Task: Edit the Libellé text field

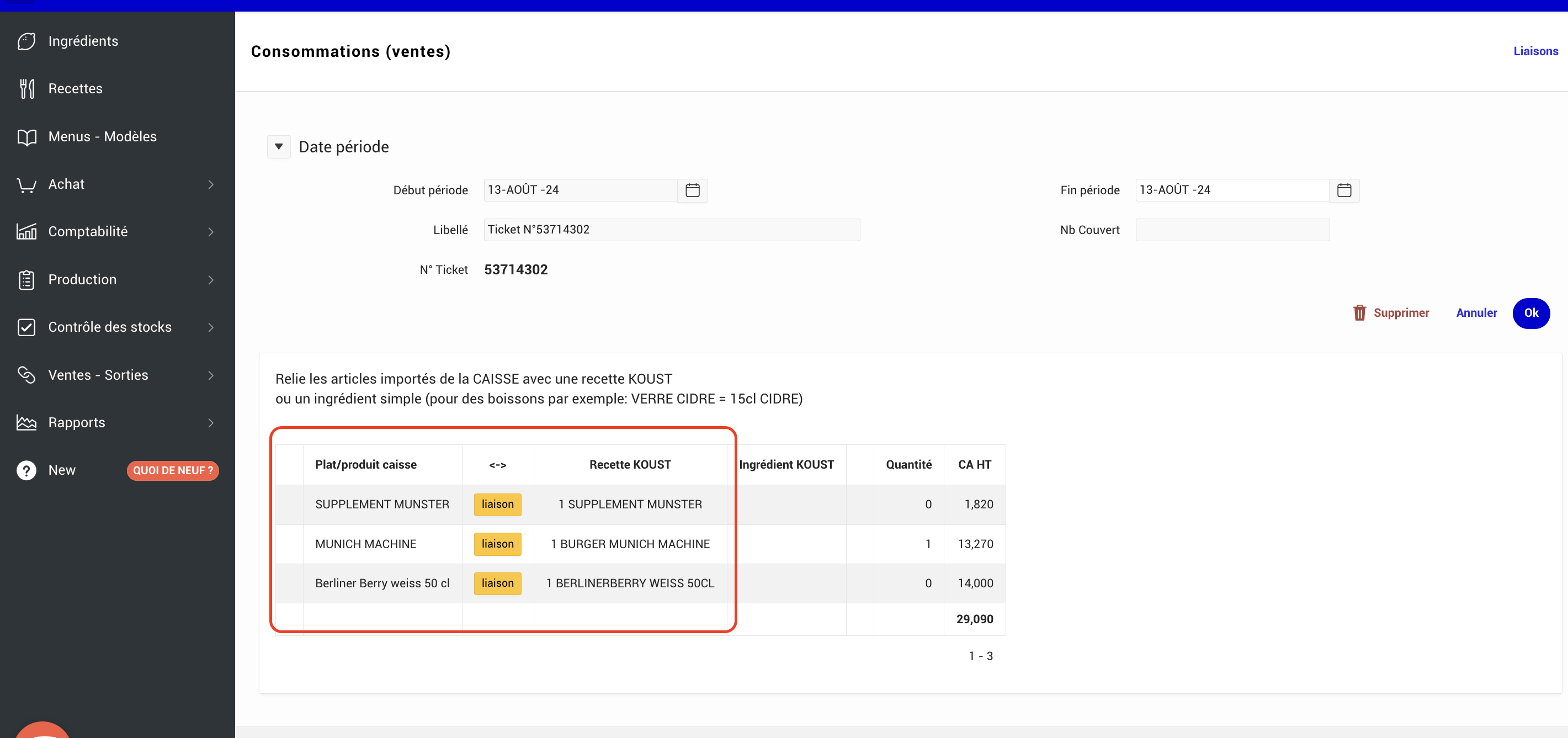Action: [x=672, y=230]
